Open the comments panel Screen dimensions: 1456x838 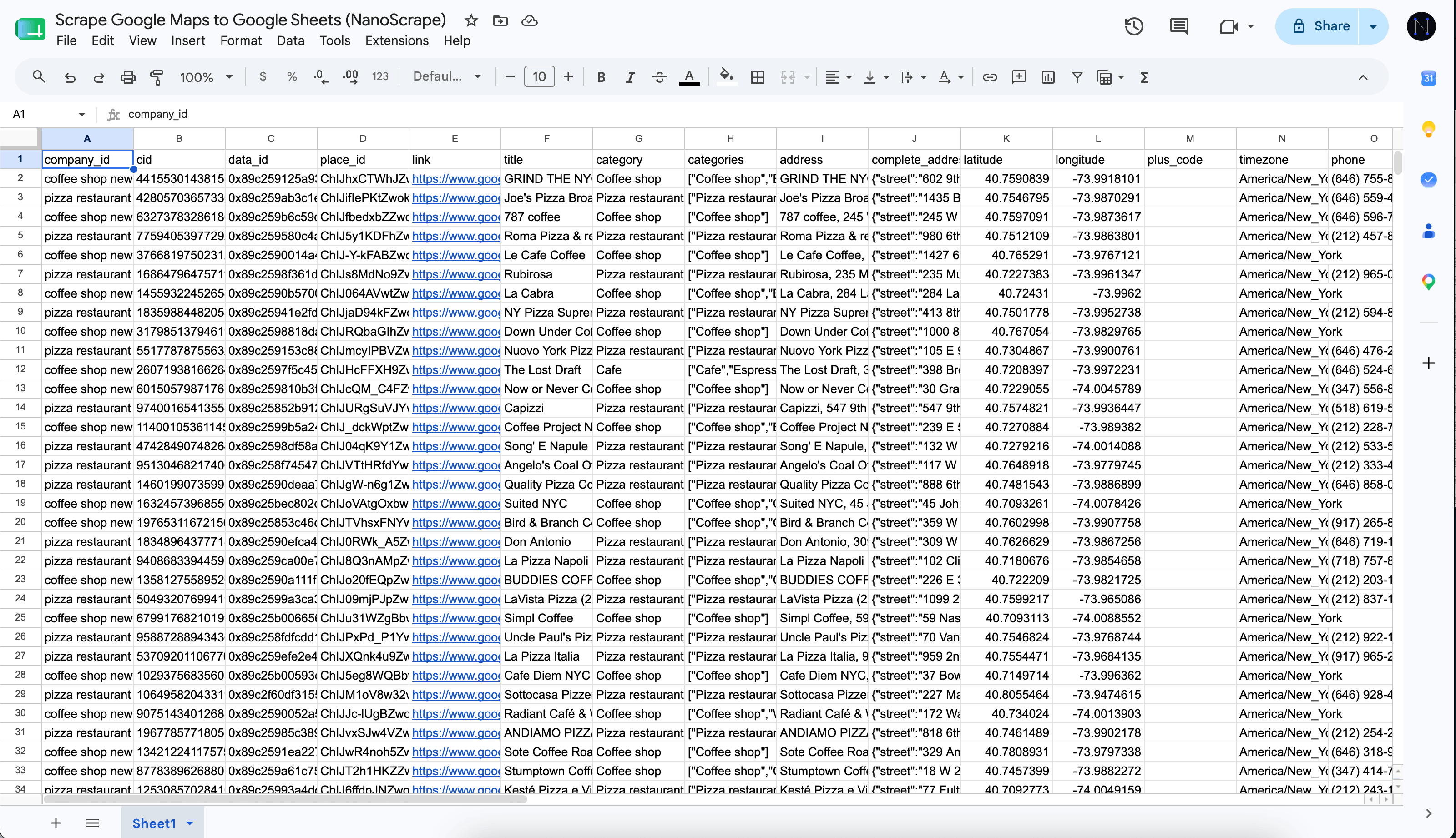[x=1179, y=26]
